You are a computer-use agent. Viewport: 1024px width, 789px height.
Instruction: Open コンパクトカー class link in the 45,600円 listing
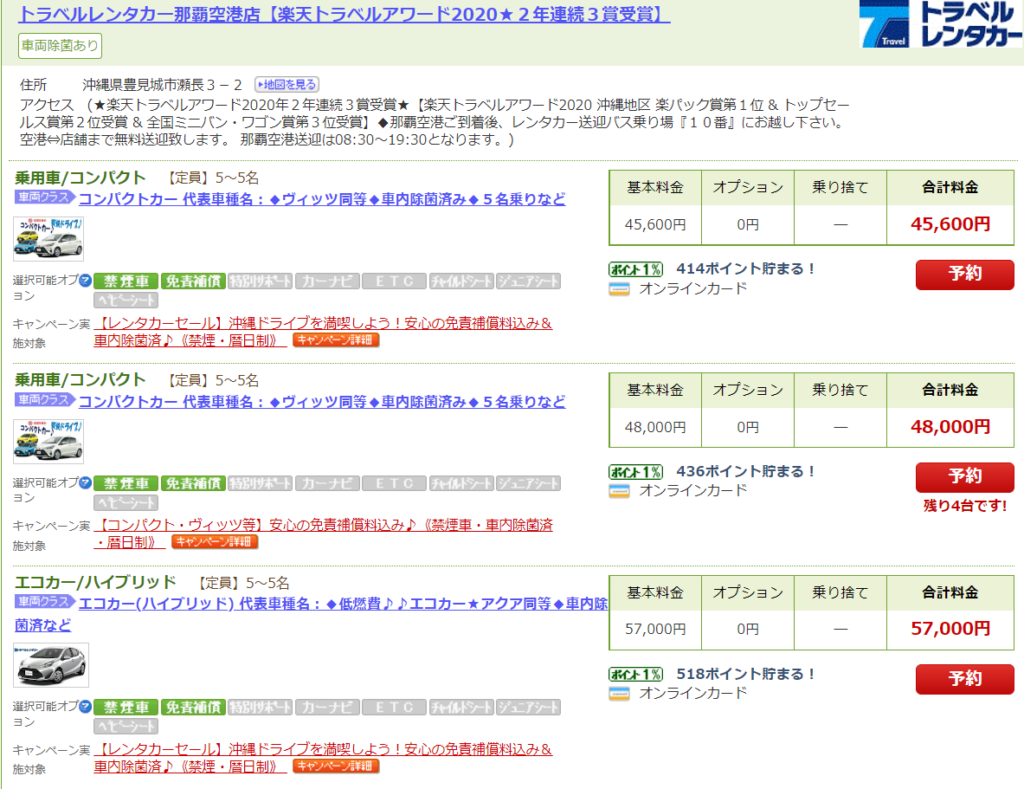click(322, 199)
